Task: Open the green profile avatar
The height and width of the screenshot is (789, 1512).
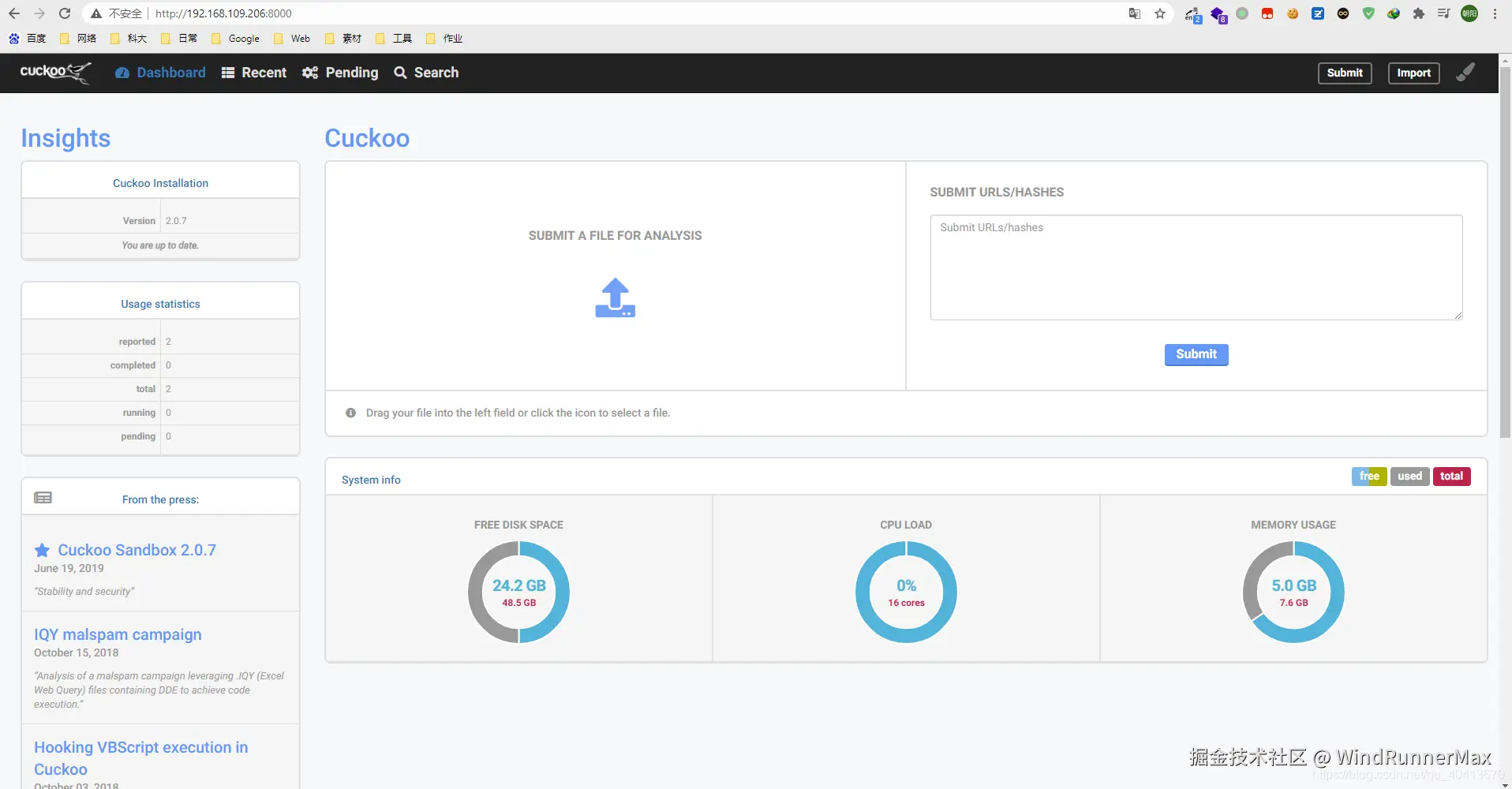Action: 1469,13
